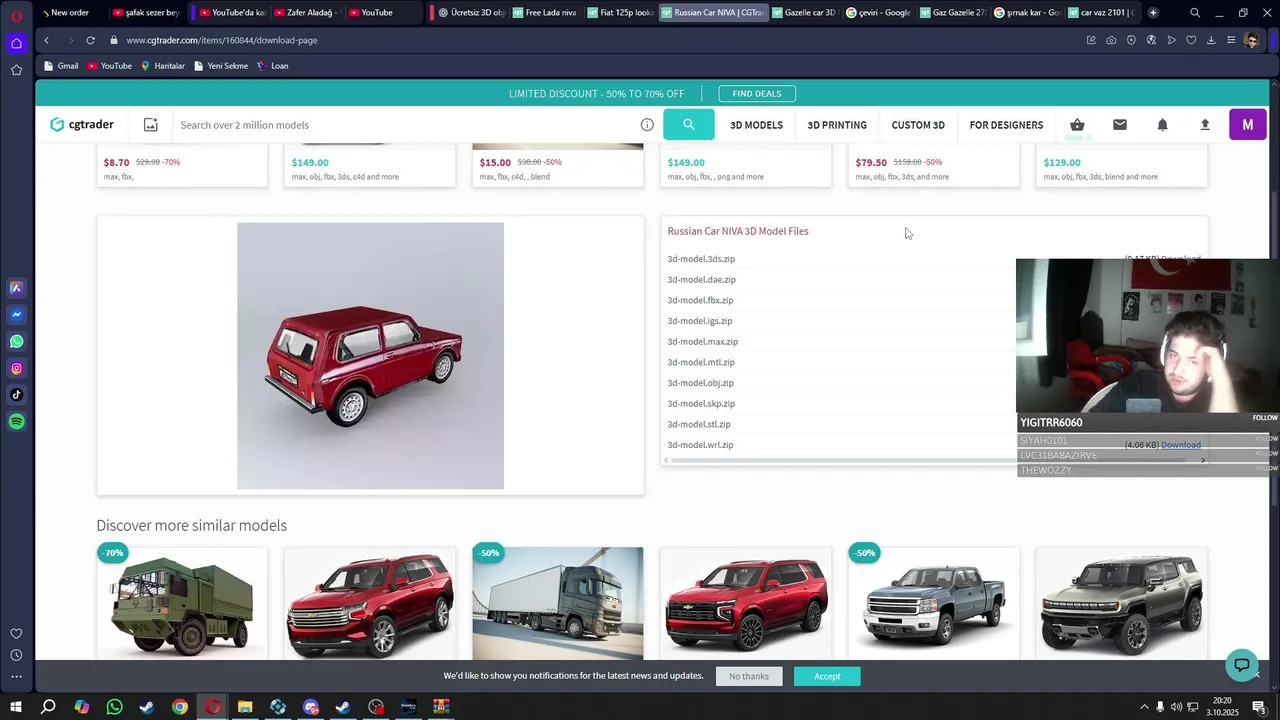Open the Gmail bookmark
Screen dimensions: 1280x720
click(x=61, y=66)
